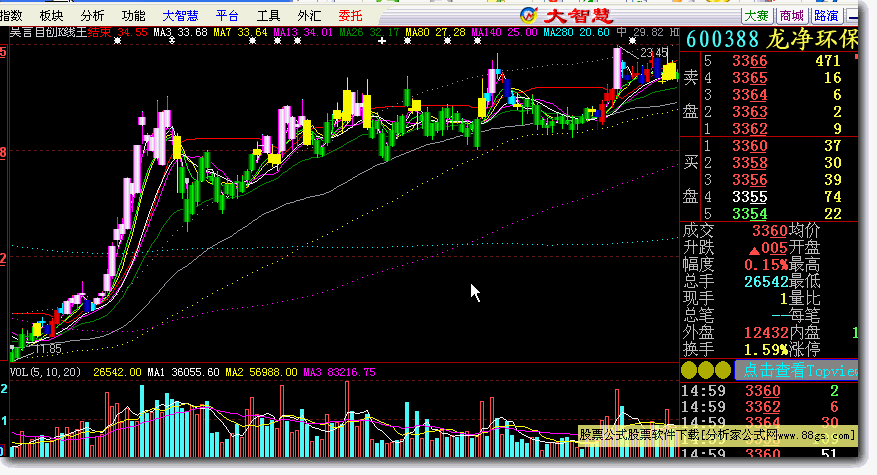877x475 pixels.
Task: Click sell level 3 price 3364
Action: (749, 95)
